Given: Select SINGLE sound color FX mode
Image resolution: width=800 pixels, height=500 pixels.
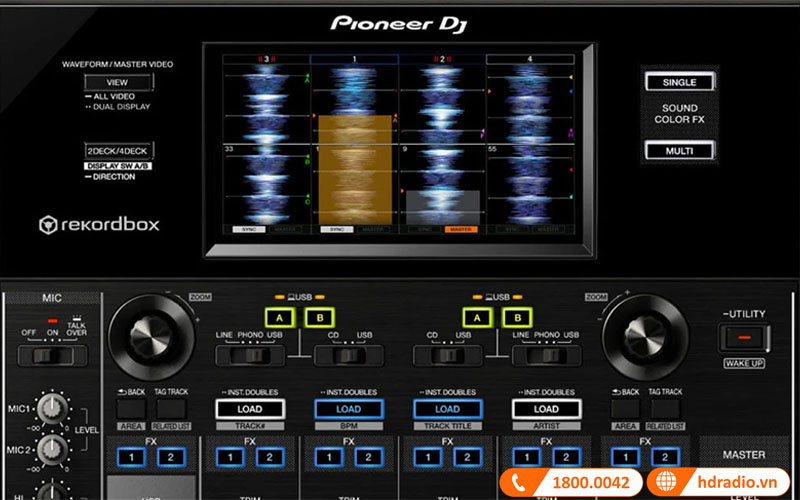Looking at the screenshot, I should [x=679, y=82].
